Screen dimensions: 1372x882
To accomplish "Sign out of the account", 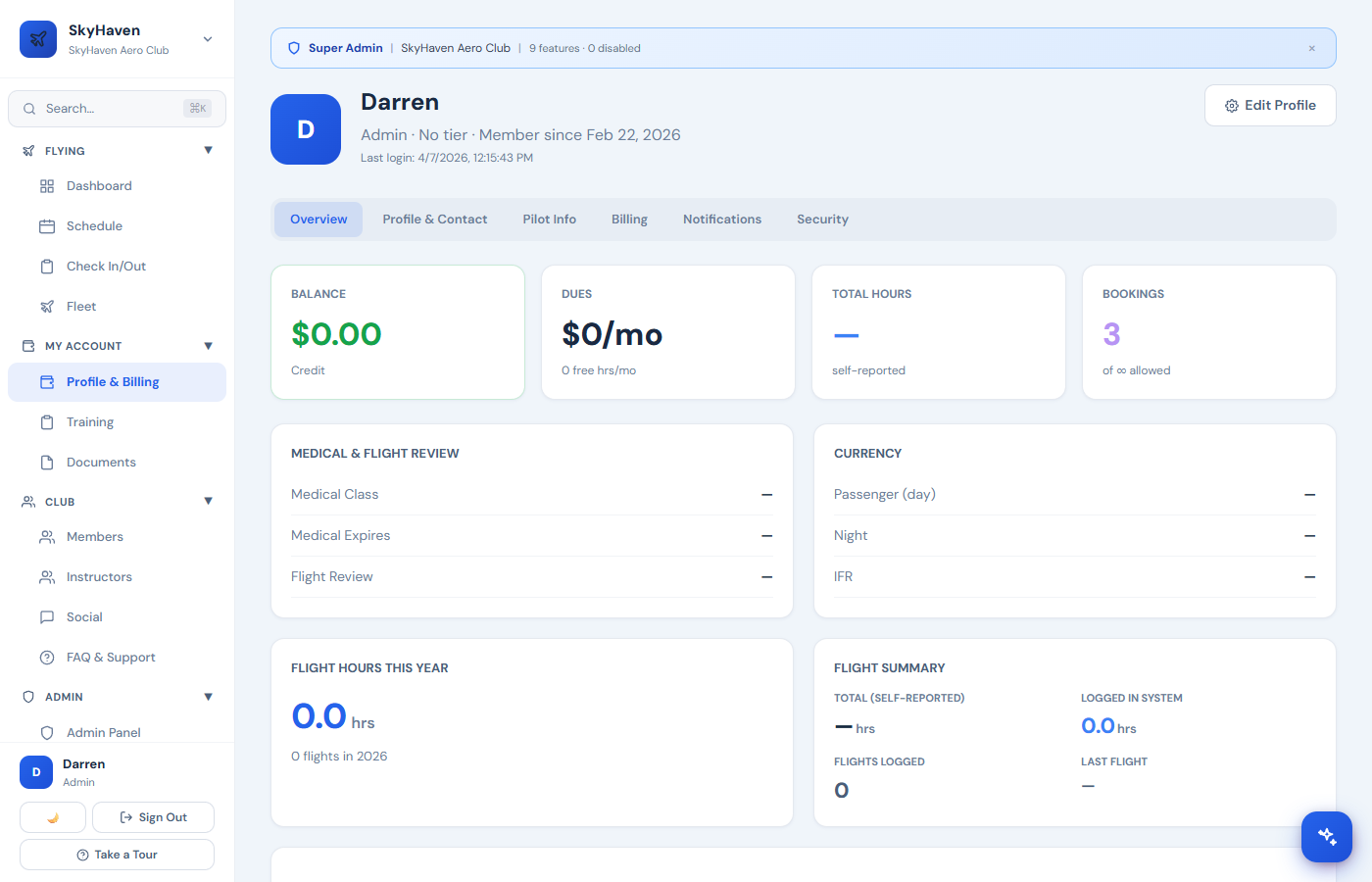I will [x=153, y=816].
